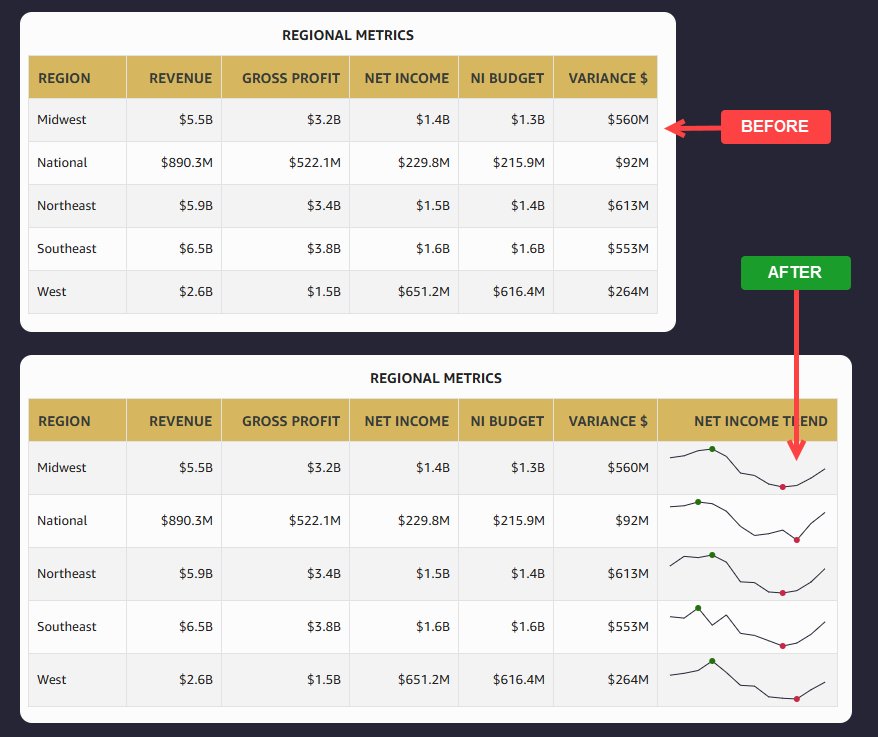
Task: Click National variance $92M in upper table
Action: point(632,162)
